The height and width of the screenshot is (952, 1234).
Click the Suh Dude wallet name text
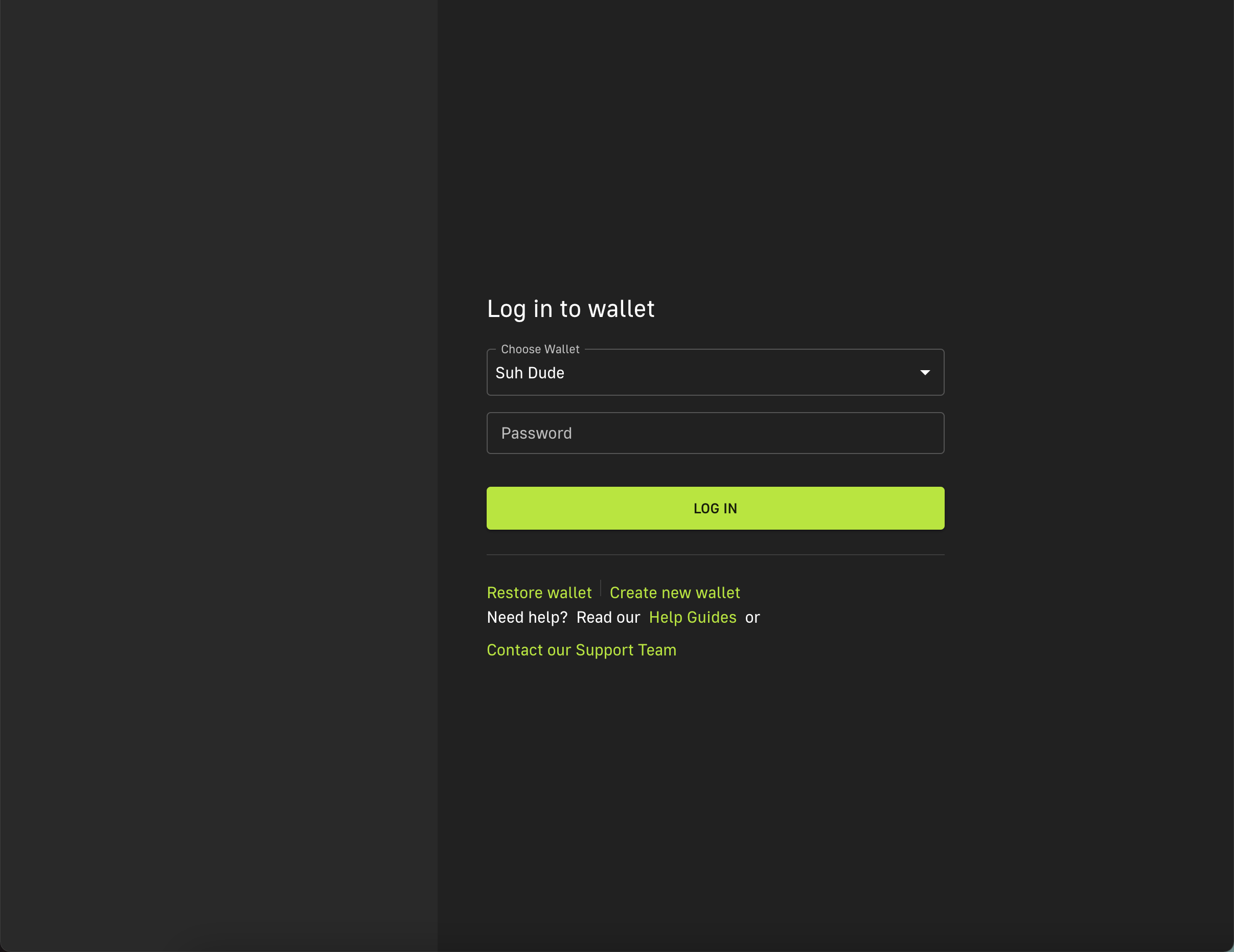click(x=530, y=373)
